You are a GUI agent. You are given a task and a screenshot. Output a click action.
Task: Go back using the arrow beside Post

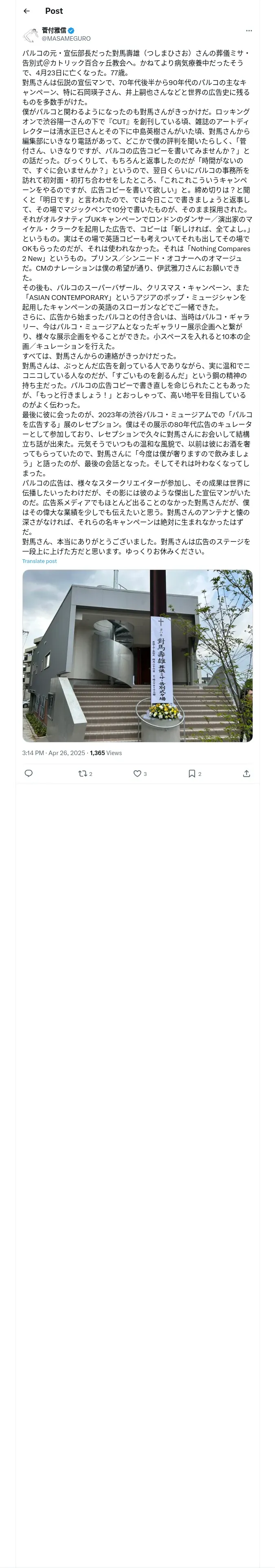(26, 11)
